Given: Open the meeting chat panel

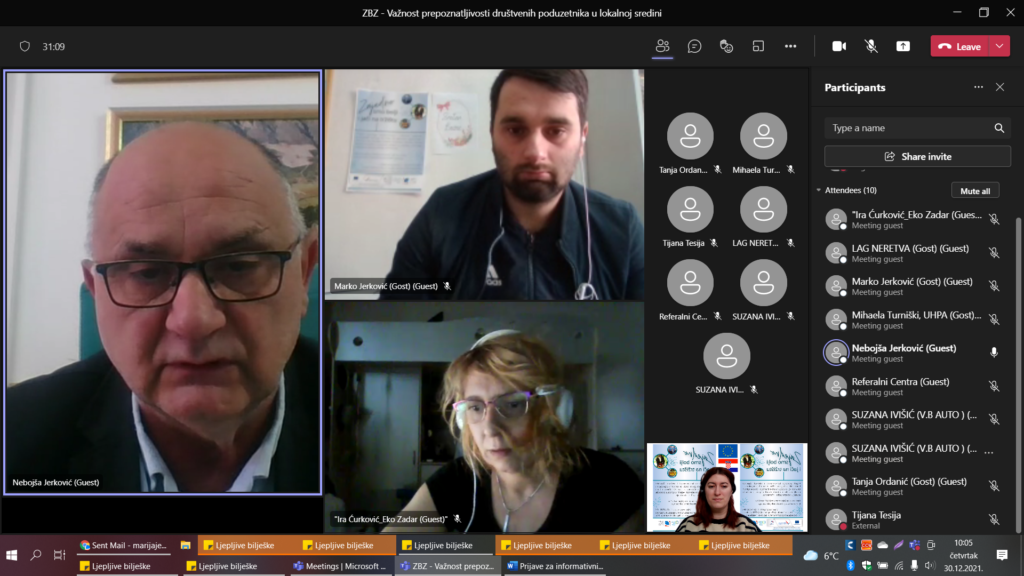Looking at the screenshot, I should [x=694, y=46].
